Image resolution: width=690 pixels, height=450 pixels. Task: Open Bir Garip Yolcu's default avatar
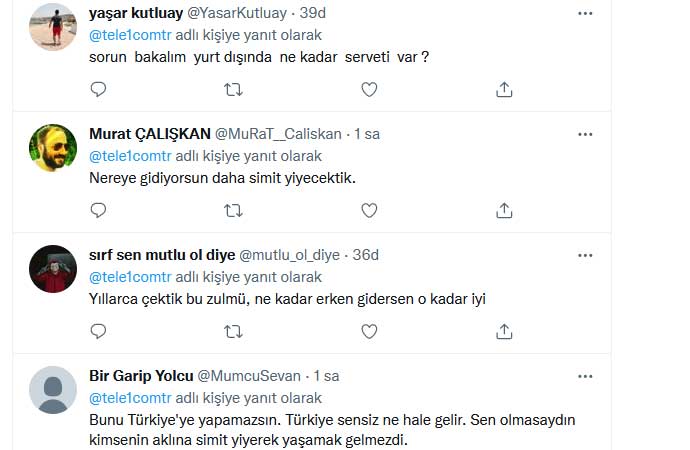53,390
